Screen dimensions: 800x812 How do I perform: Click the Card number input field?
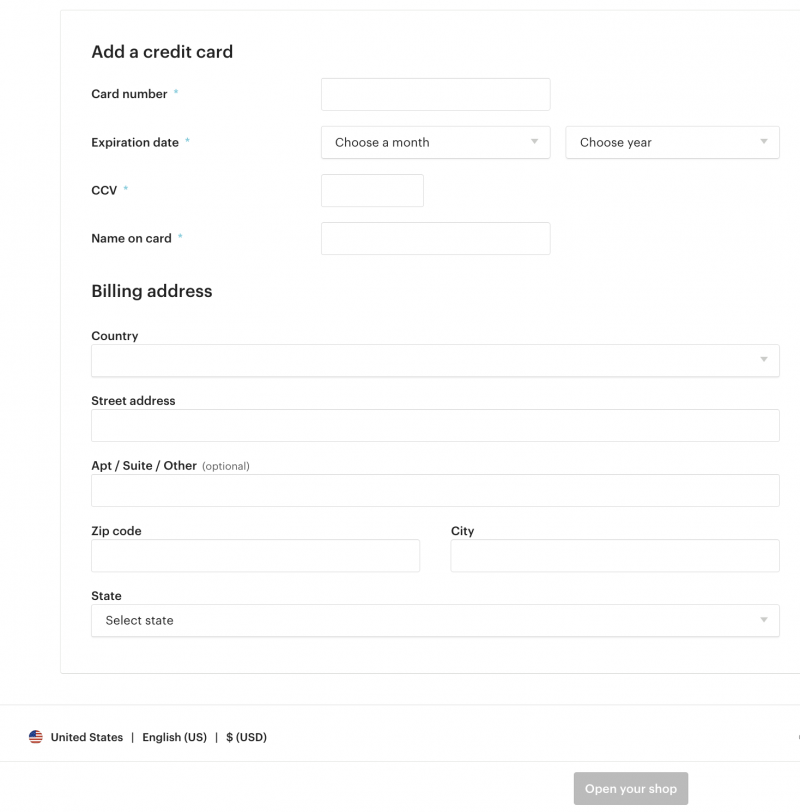pos(435,94)
